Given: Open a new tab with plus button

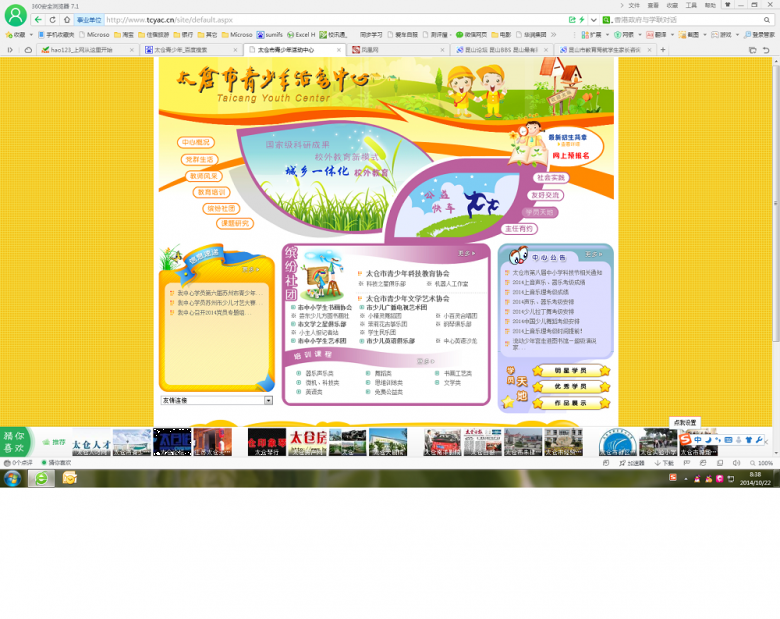Looking at the screenshot, I should pyautogui.click(x=663, y=50).
